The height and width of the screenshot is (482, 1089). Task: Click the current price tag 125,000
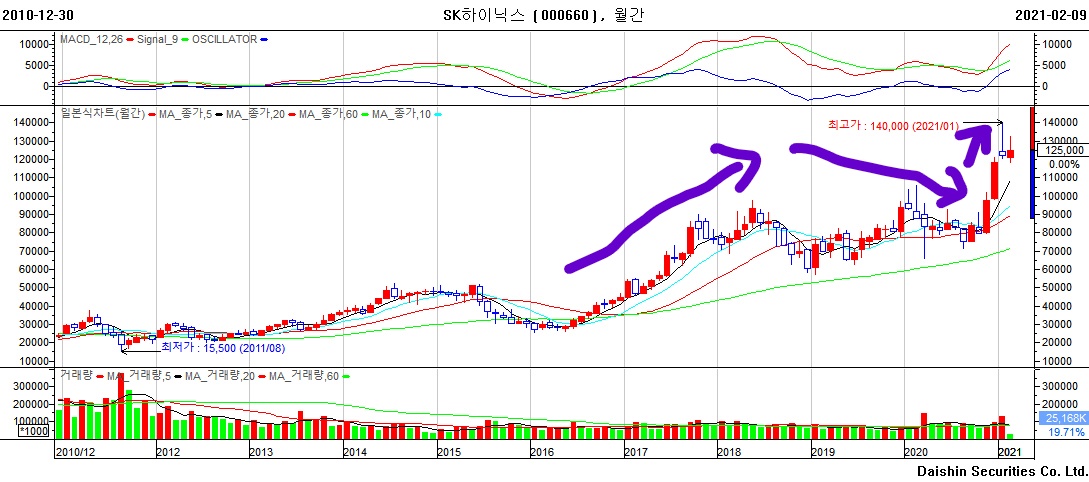coord(1061,149)
